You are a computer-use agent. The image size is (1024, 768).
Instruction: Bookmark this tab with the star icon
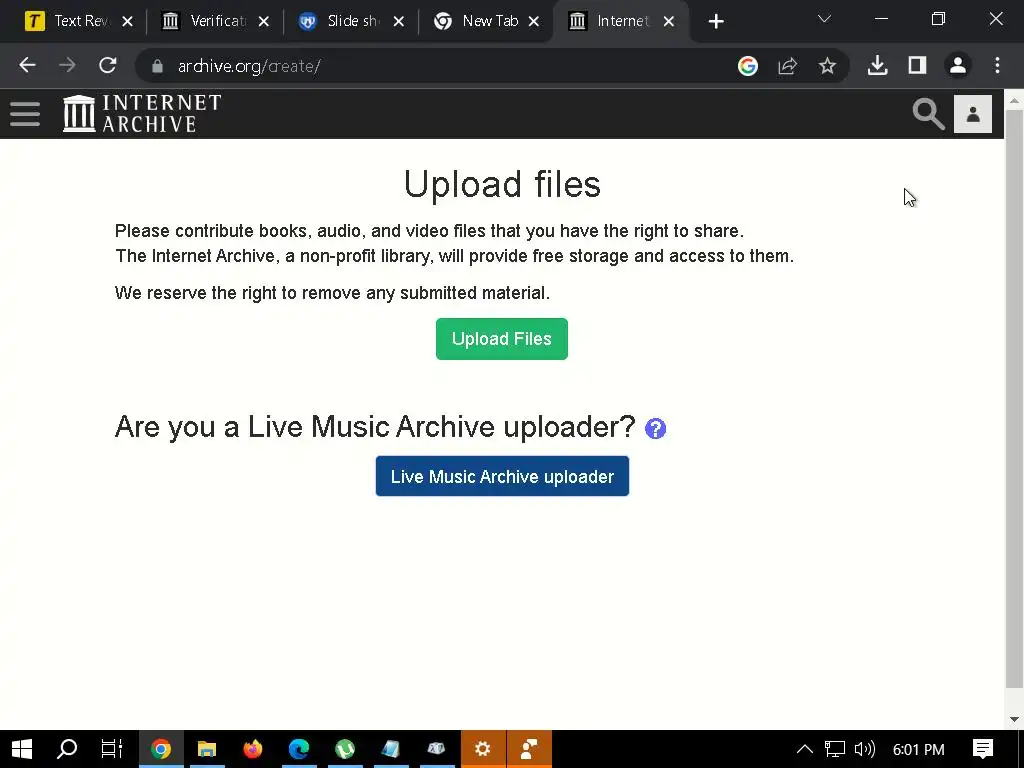pos(827,65)
